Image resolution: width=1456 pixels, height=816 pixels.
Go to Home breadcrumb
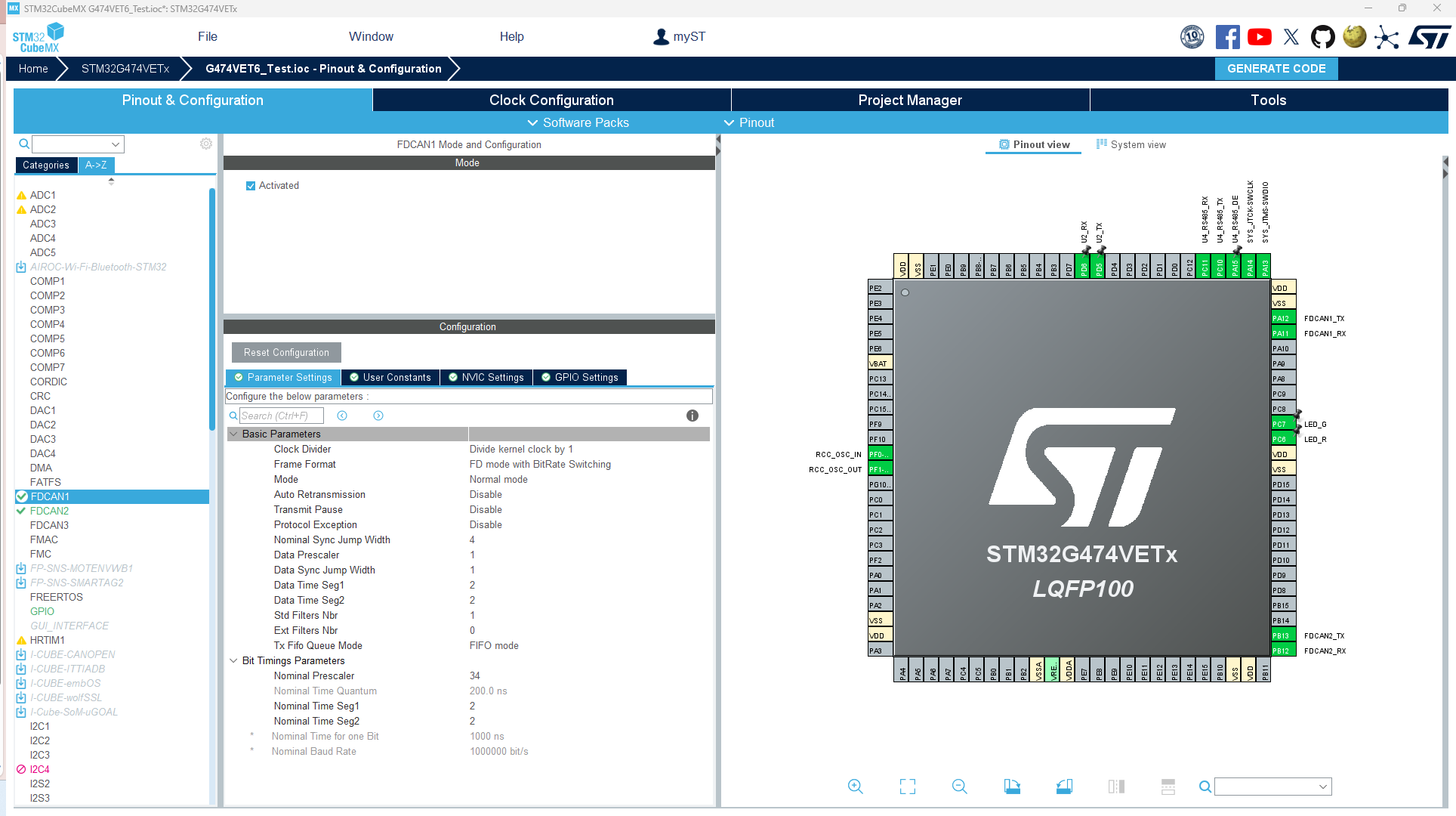point(33,69)
